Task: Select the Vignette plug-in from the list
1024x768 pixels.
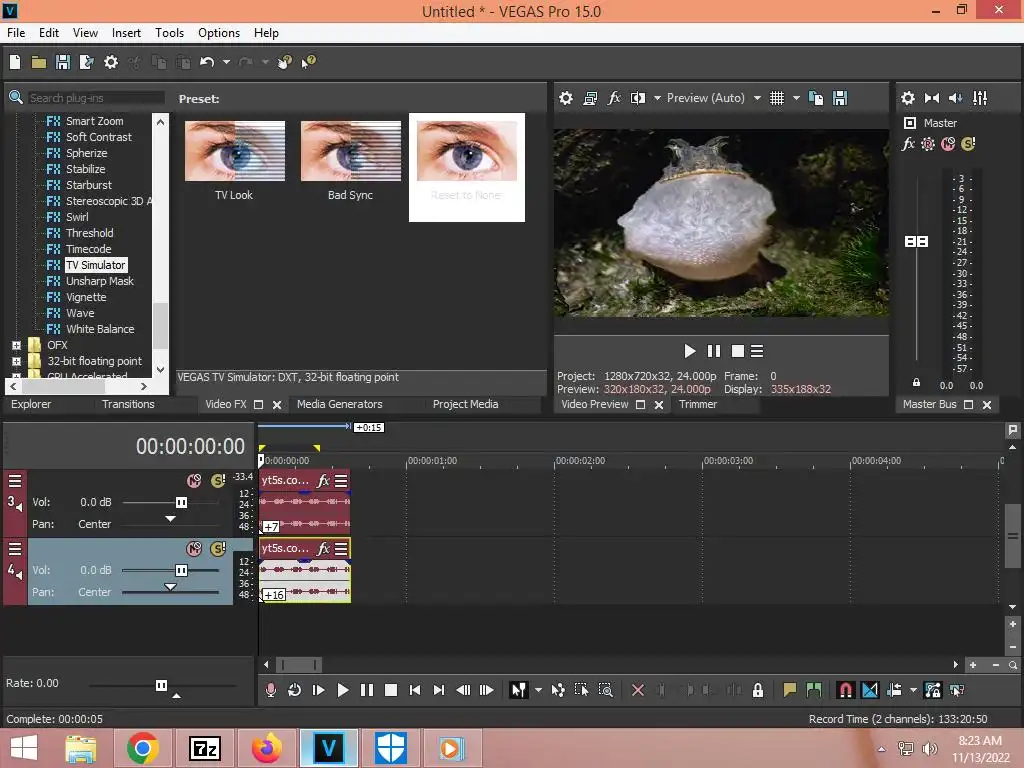Action: coord(86,297)
